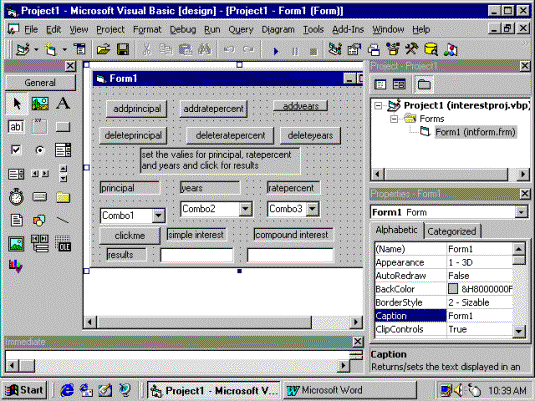
Task: Select the CommandButton tool in toolbox
Action: (x=63, y=127)
